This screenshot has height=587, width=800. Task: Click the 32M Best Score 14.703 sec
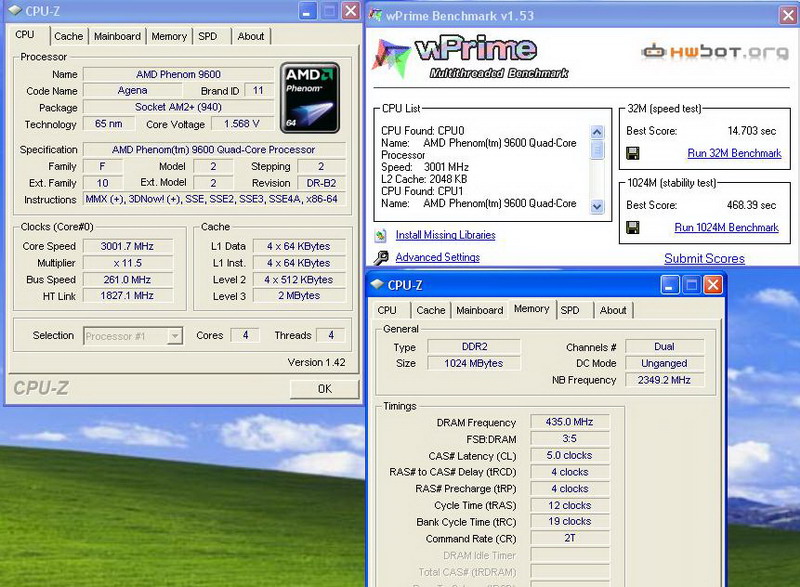pos(752,131)
